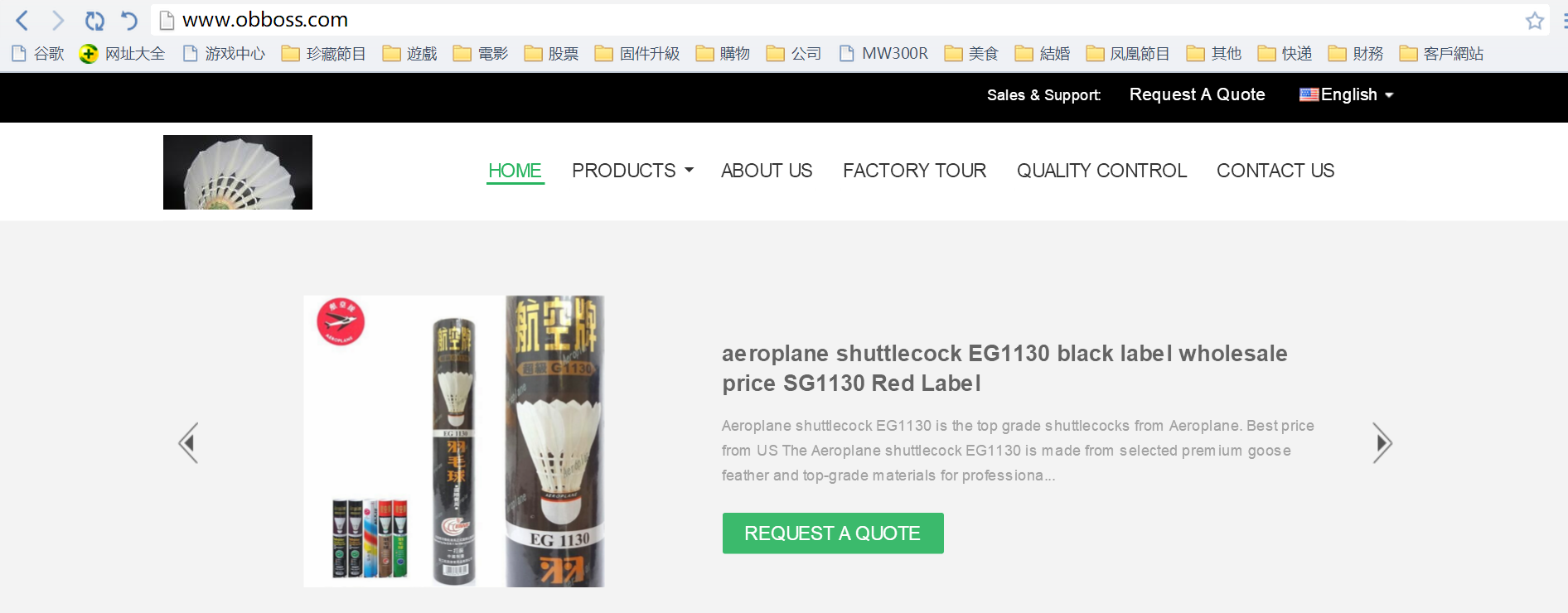
Task: Expand the PRODUCTS menu
Action: tap(632, 171)
